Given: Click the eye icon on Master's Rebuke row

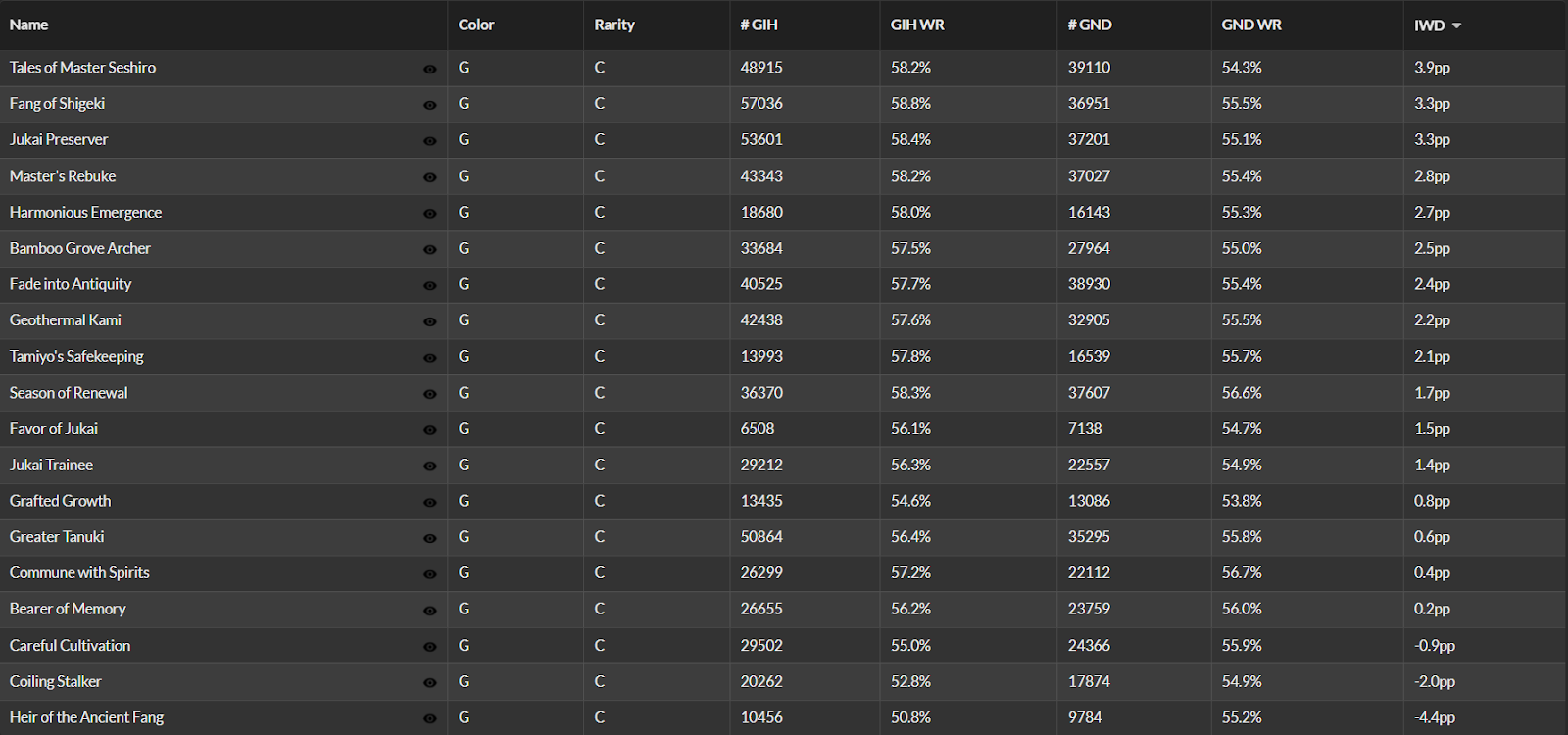Looking at the screenshot, I should (x=429, y=177).
